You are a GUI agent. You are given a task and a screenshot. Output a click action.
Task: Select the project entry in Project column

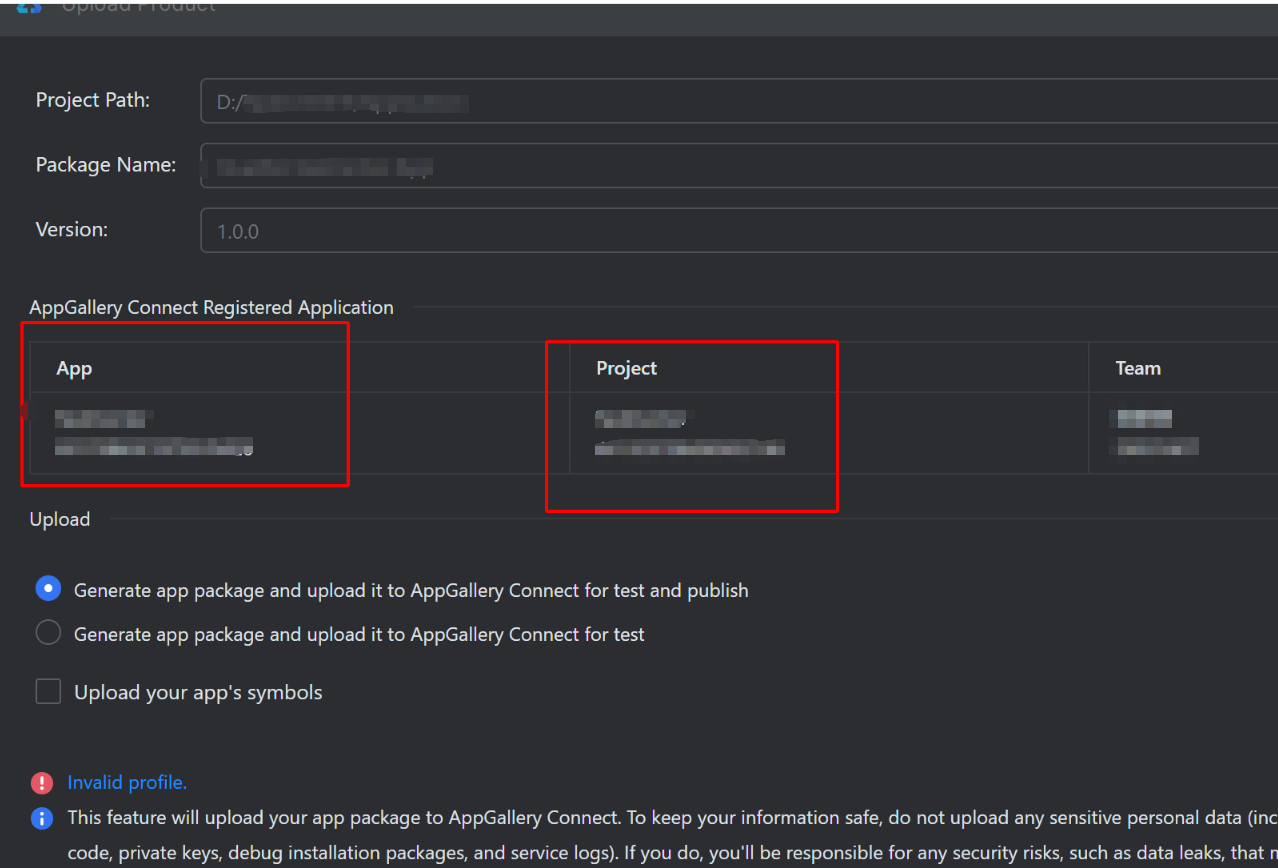689,434
